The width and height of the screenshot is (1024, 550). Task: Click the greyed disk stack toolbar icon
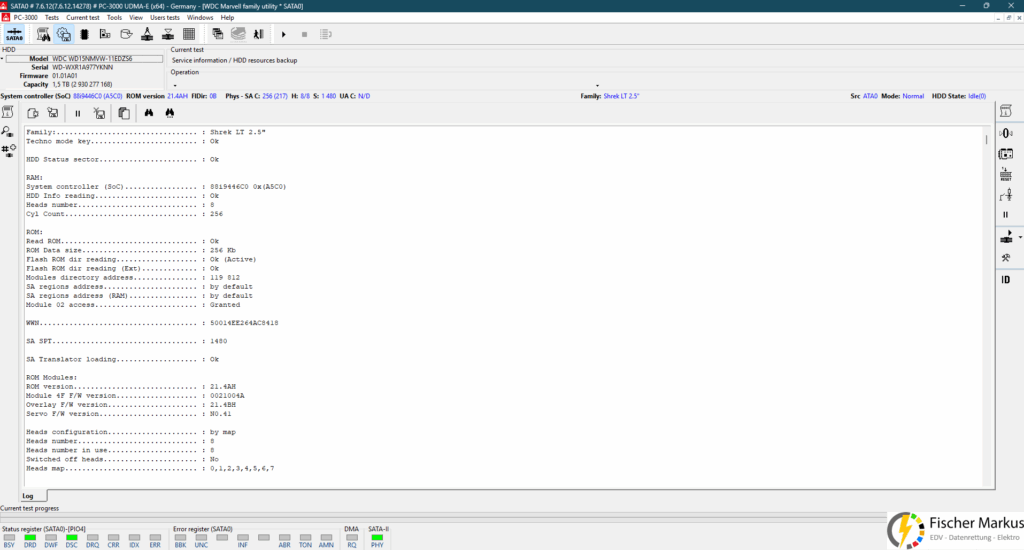tap(238, 35)
